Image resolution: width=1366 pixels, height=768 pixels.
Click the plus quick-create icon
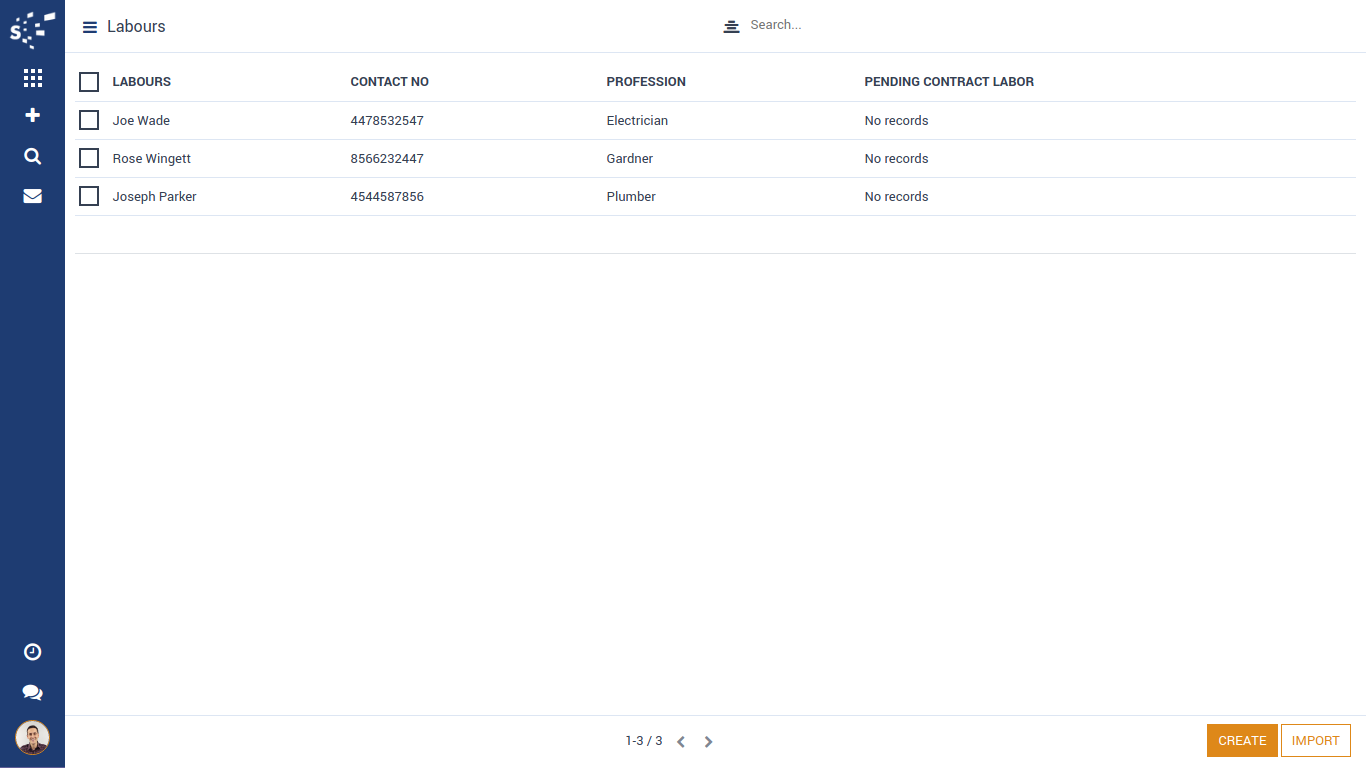coord(32,115)
